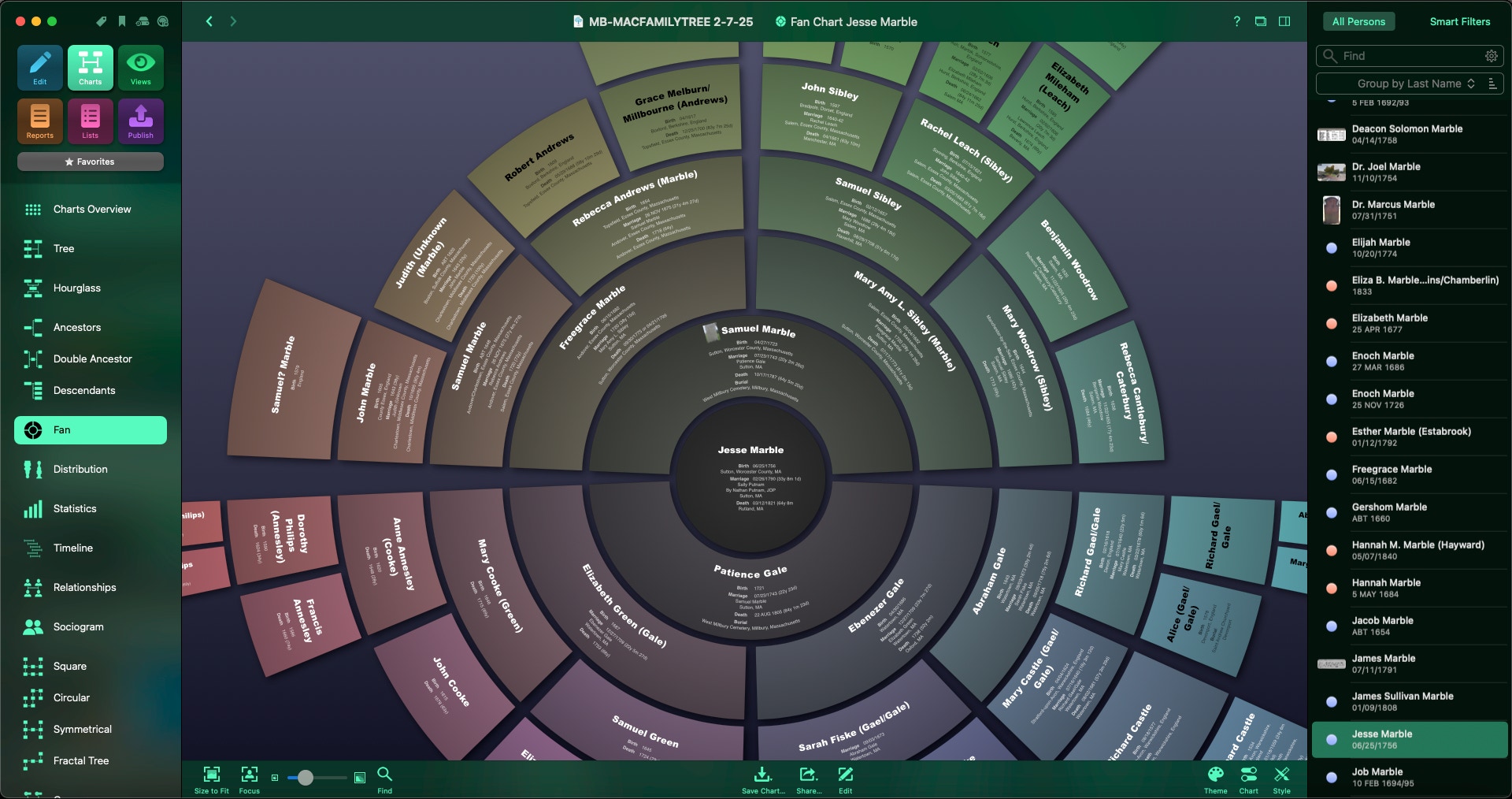Select Jesse Marble in the person list
This screenshot has height=799, width=1512.
[1410, 740]
